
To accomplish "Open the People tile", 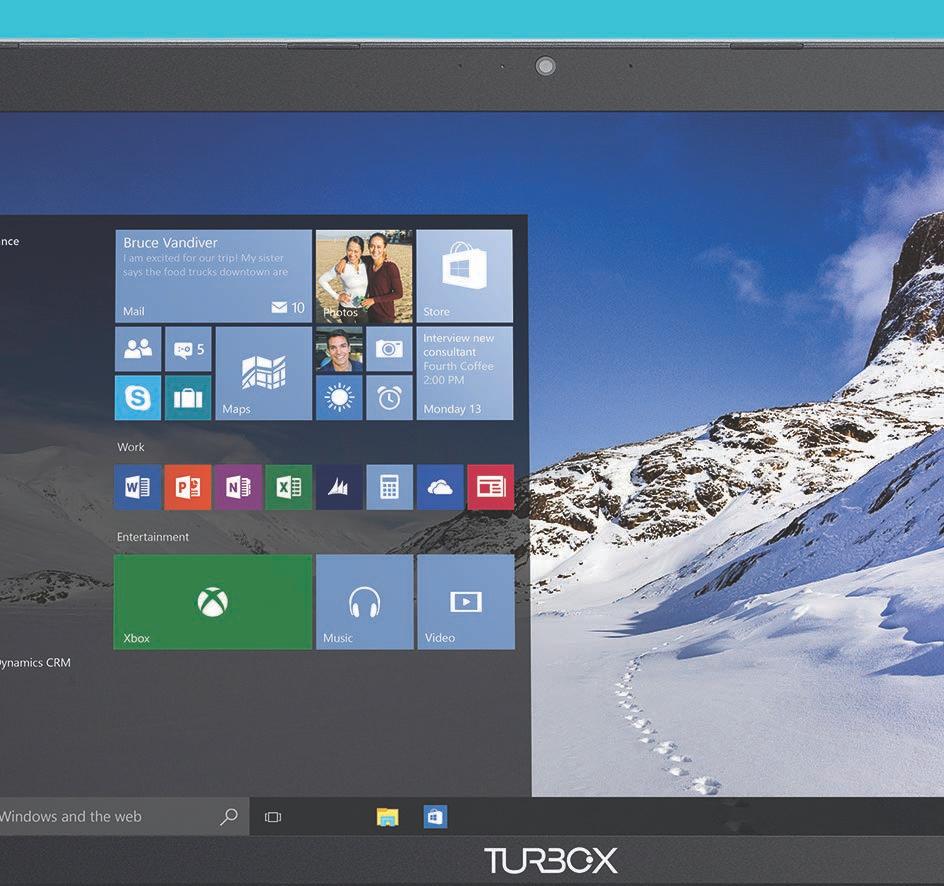I will point(138,349).
